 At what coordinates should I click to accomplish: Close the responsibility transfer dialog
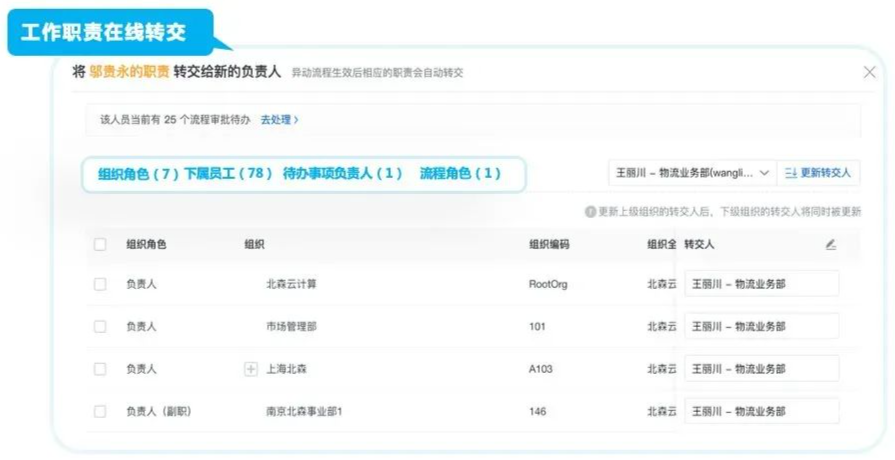point(869,72)
